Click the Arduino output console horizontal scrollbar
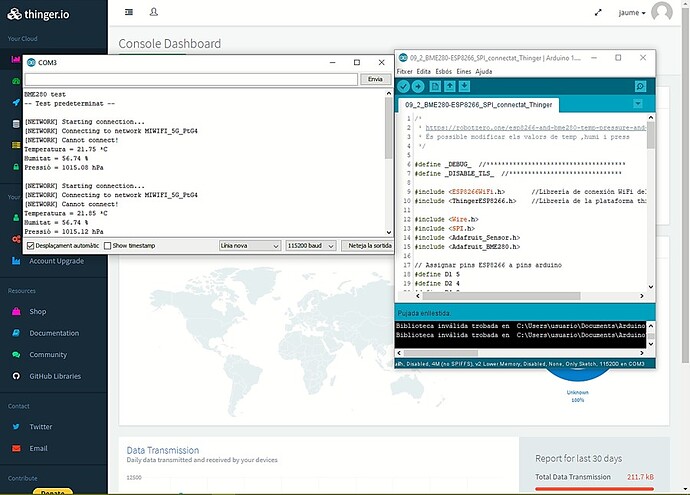 click(440, 353)
